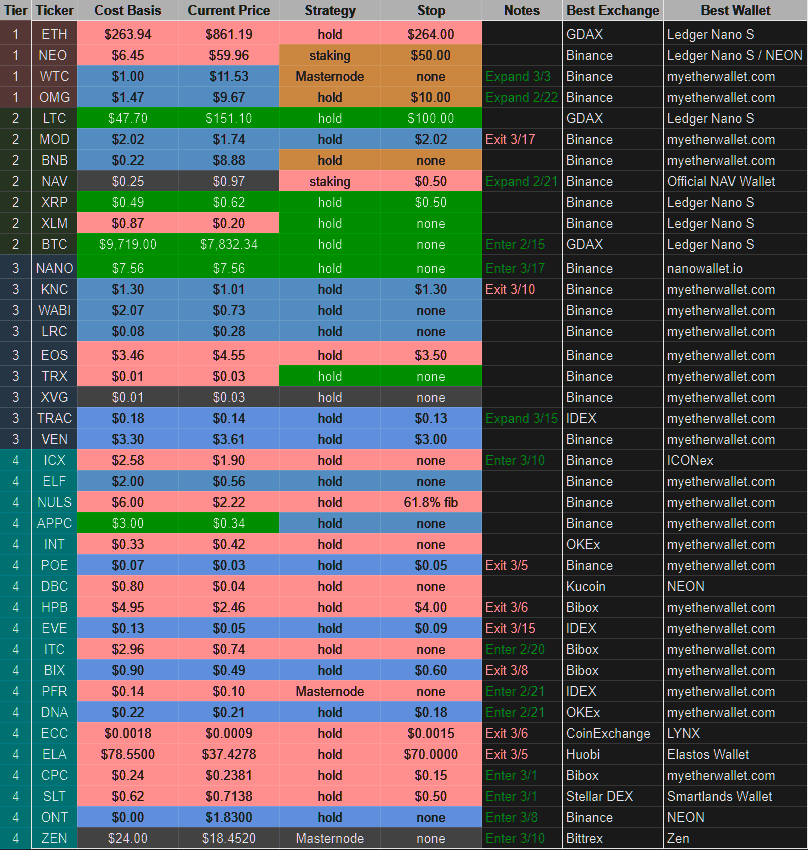The image size is (808, 850).
Task: Click the Cost Basis column header
Action: tap(127, 10)
